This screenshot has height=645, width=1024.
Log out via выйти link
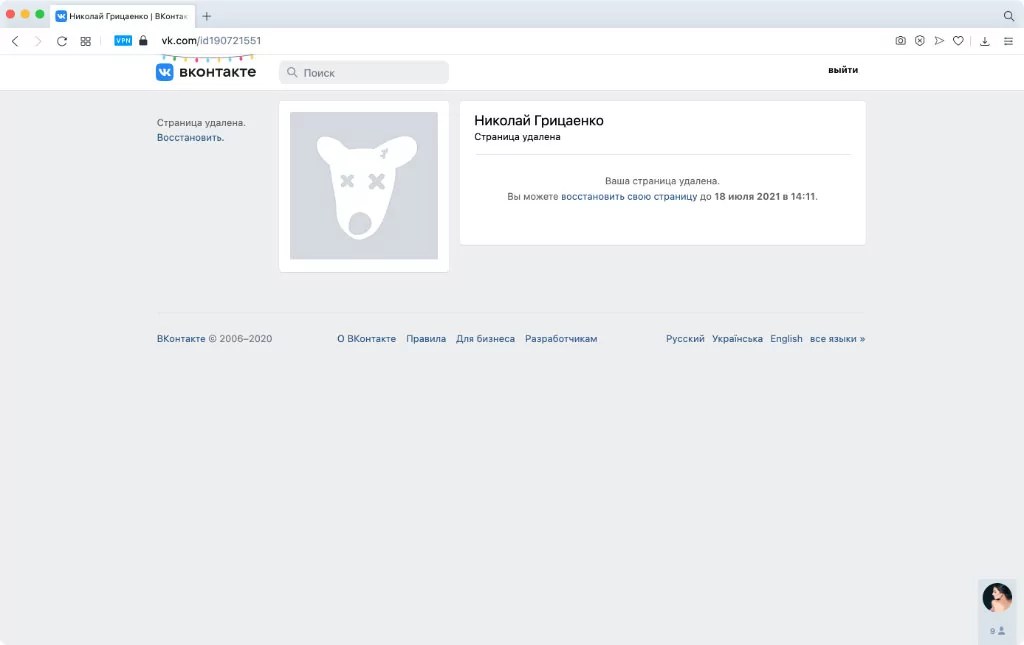(843, 70)
